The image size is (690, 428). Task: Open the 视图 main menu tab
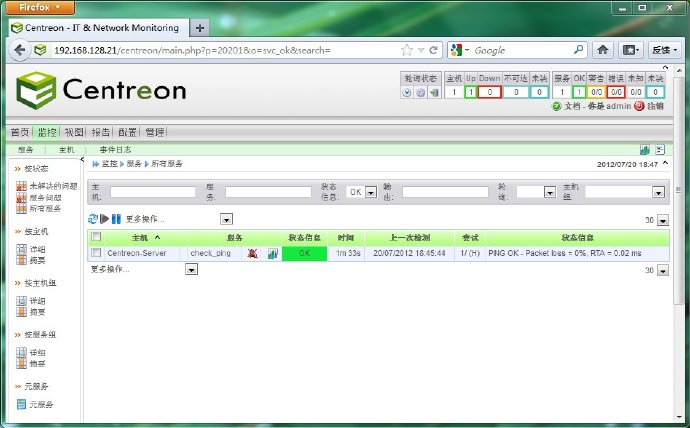[x=73, y=132]
